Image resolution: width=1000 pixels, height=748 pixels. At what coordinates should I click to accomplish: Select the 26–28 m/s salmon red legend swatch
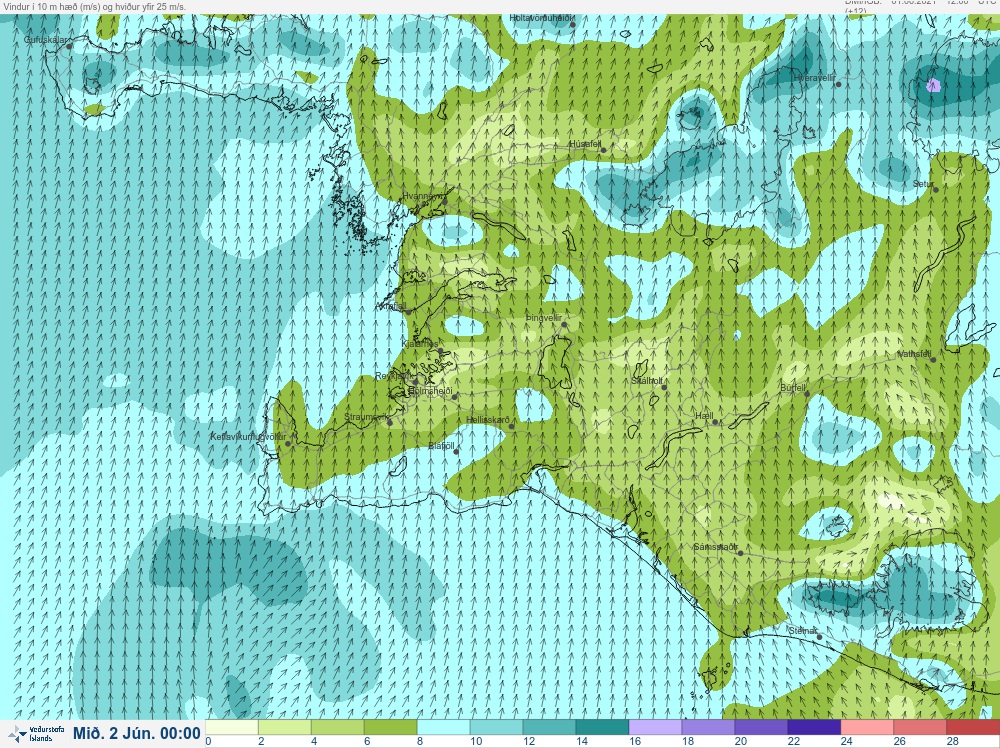coord(920,728)
